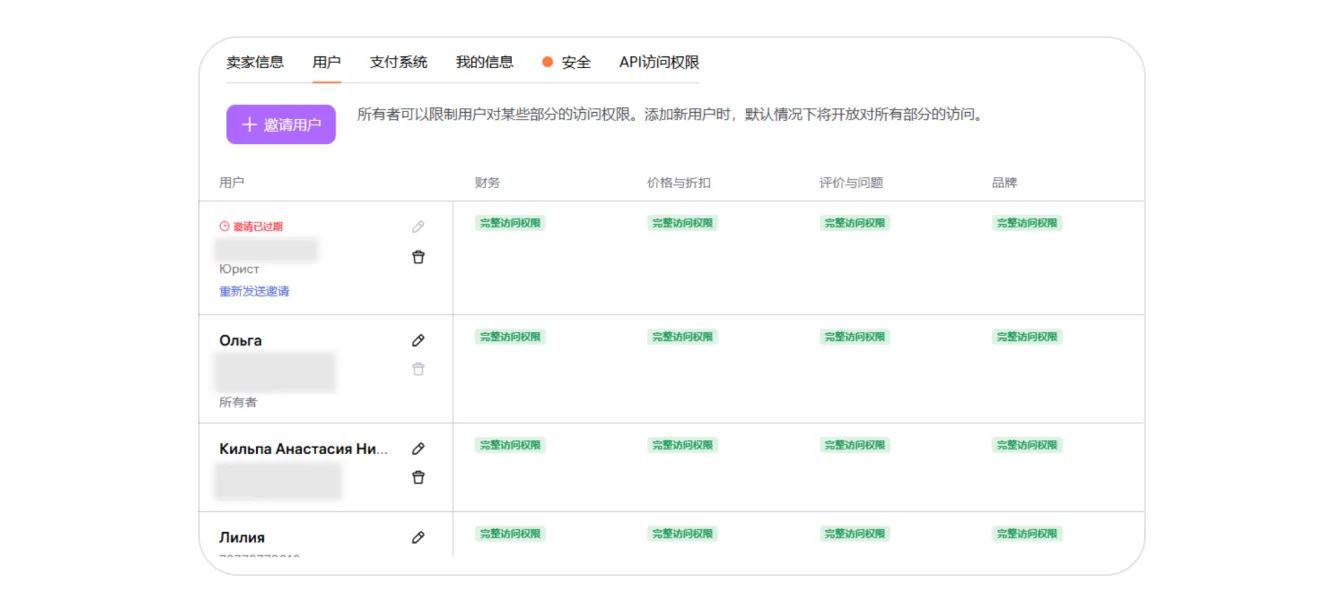Click Кильпа's 价格与折扣 access badge

pos(682,445)
